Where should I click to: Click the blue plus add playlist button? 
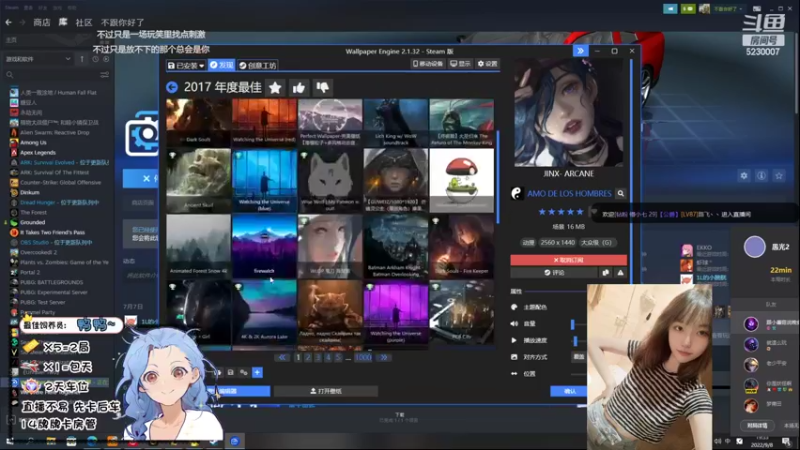tap(257, 372)
